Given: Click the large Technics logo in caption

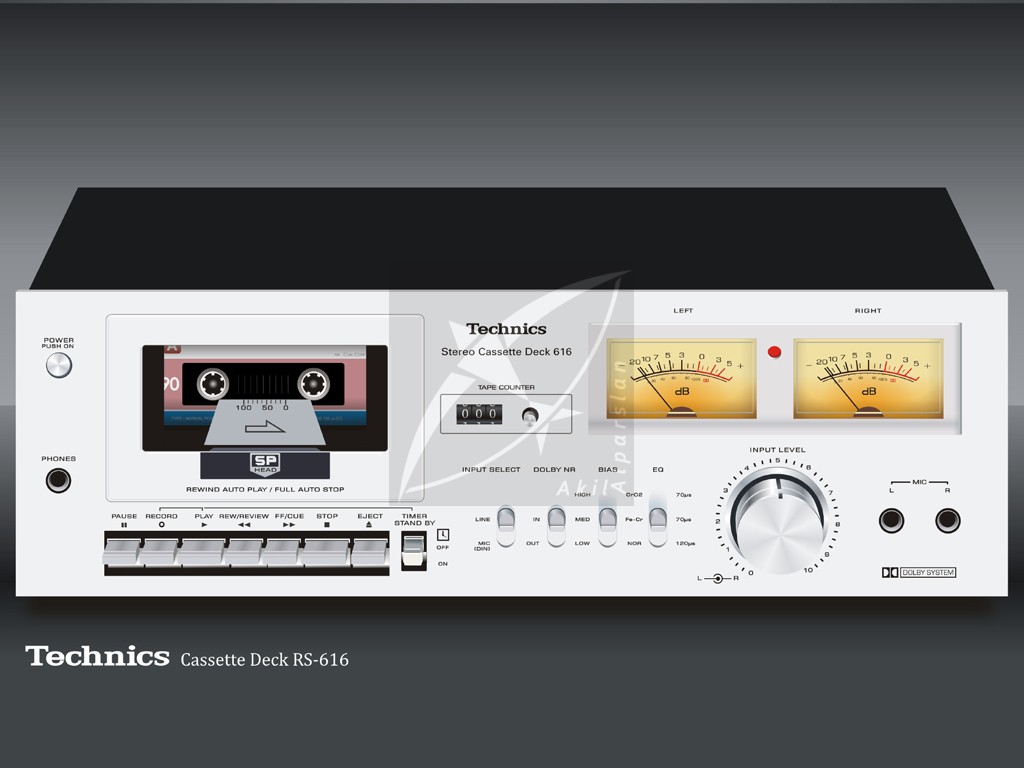Looking at the screenshot, I should 97,656.
